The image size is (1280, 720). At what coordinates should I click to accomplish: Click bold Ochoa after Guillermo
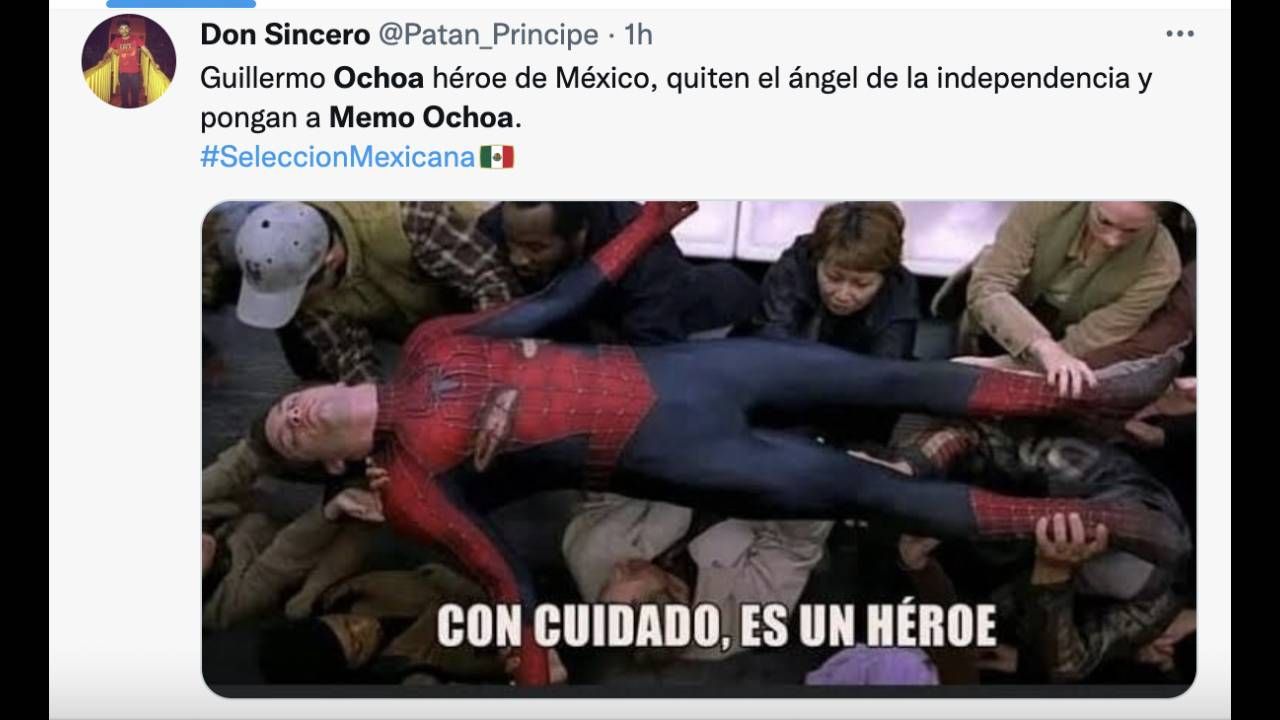coord(378,78)
